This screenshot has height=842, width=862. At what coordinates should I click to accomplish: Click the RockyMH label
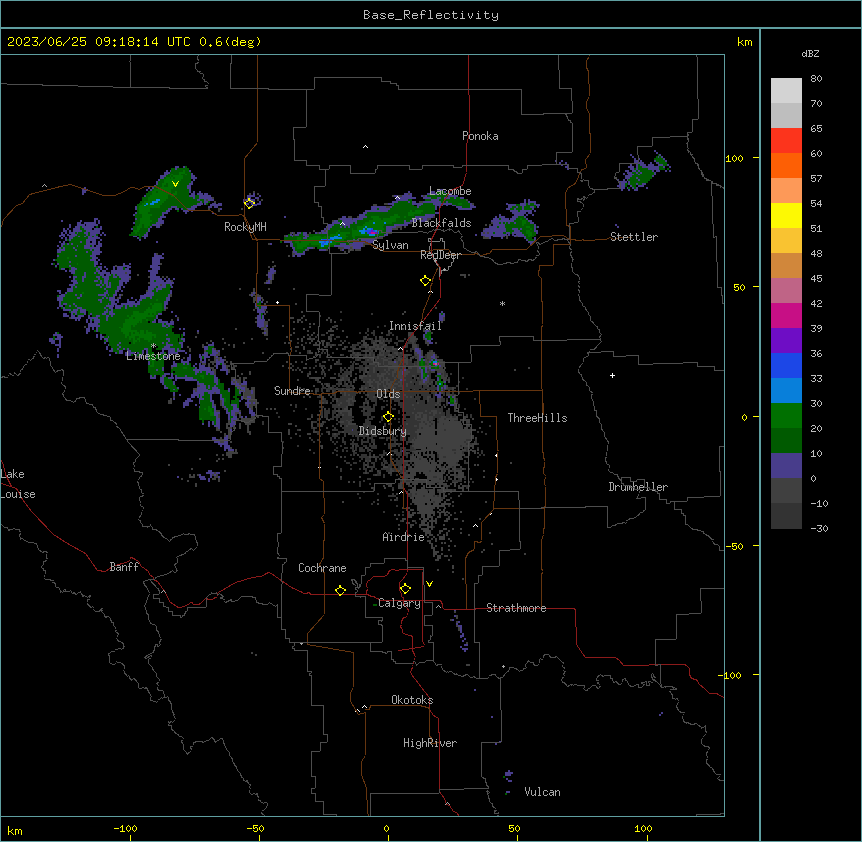point(245,227)
